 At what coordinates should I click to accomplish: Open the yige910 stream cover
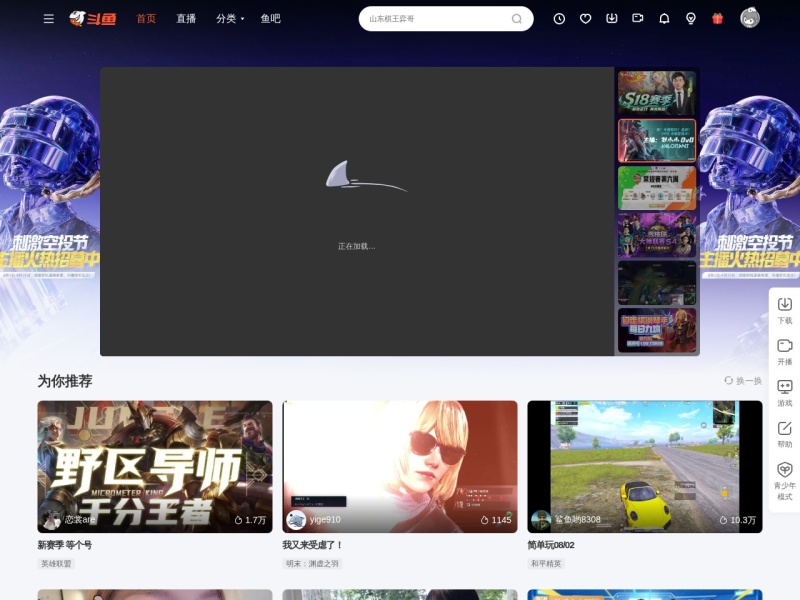[400, 466]
